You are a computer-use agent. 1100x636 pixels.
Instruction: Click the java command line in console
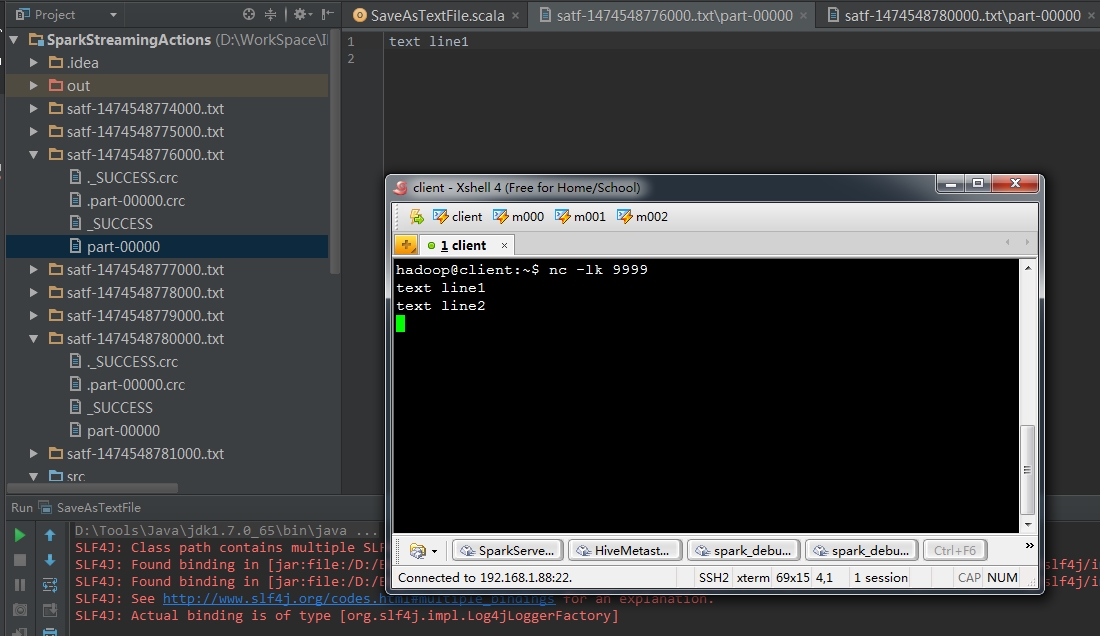pos(227,531)
